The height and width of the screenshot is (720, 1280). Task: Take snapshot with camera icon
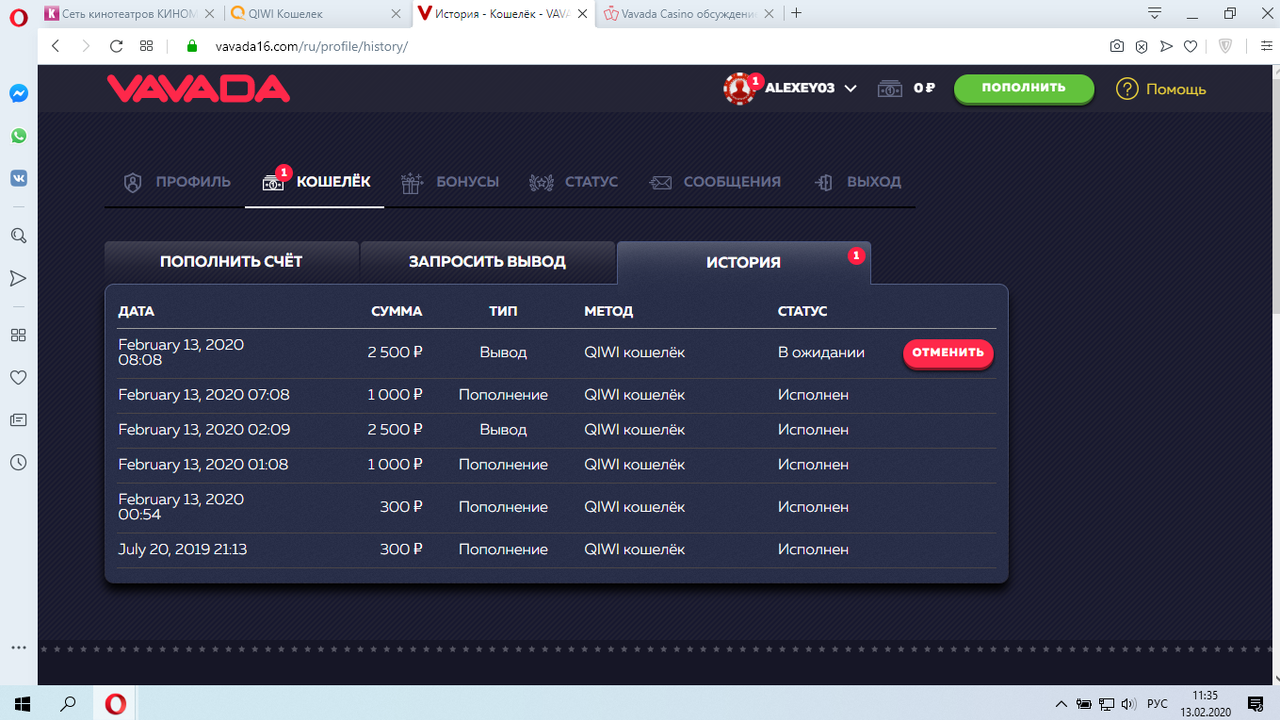pyautogui.click(x=1117, y=46)
